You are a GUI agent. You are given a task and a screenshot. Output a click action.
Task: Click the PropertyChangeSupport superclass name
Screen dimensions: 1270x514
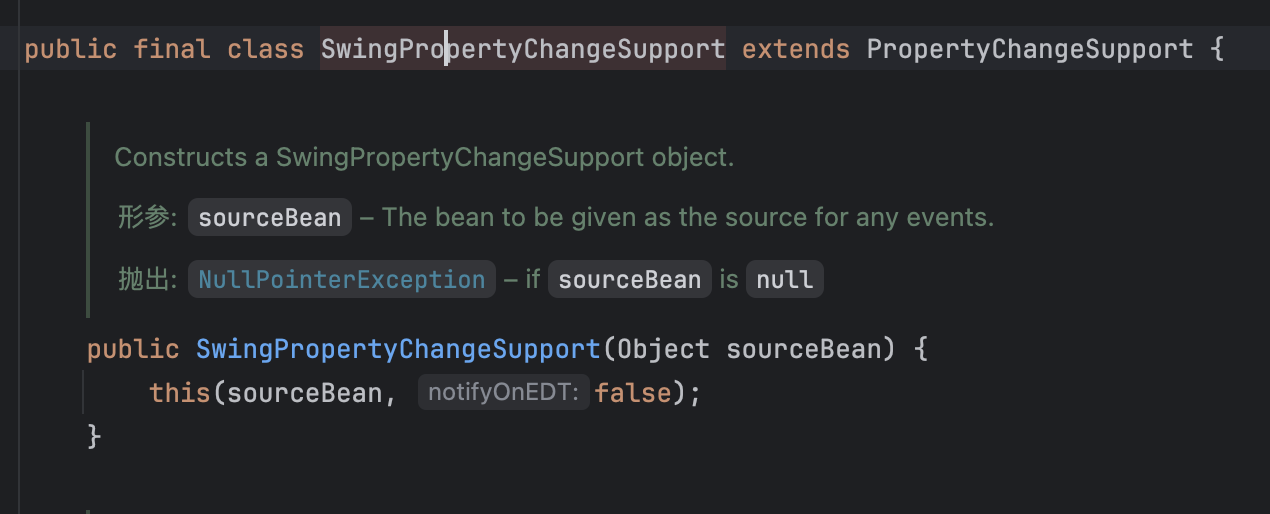(x=1030, y=49)
